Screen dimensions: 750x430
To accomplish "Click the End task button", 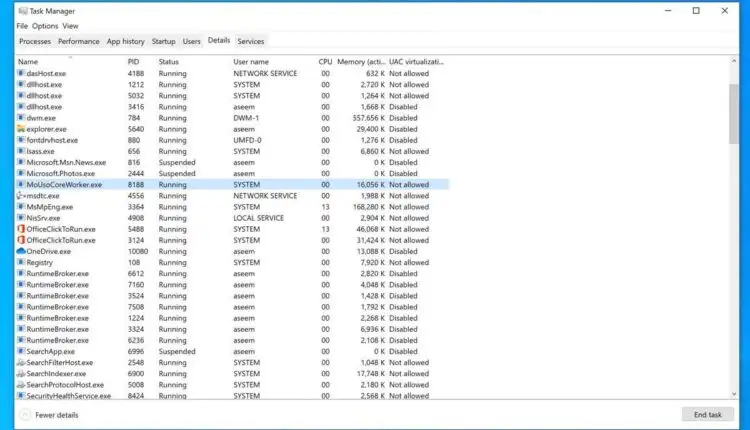I will click(707, 415).
